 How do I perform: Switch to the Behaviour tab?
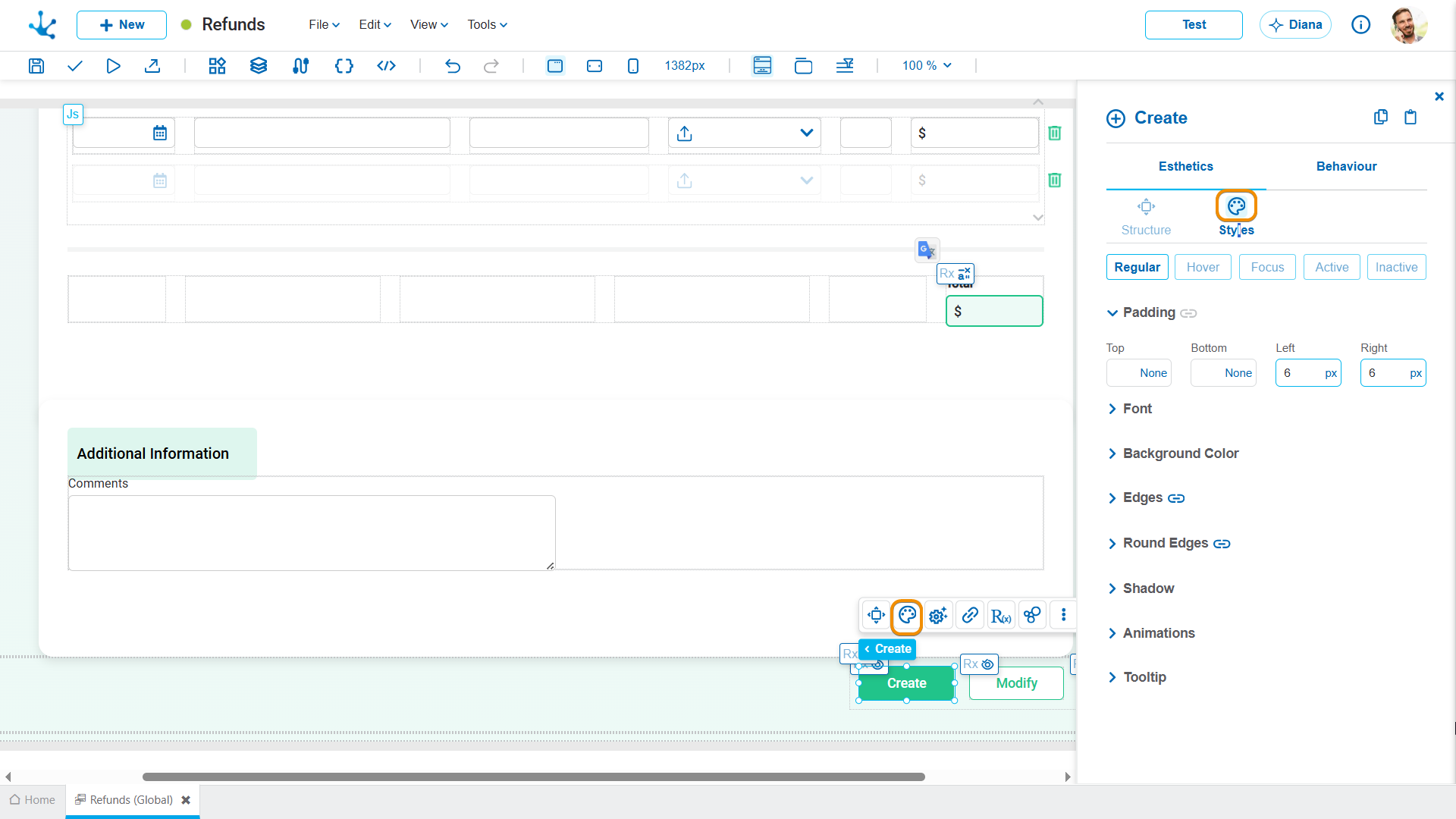[x=1346, y=166]
